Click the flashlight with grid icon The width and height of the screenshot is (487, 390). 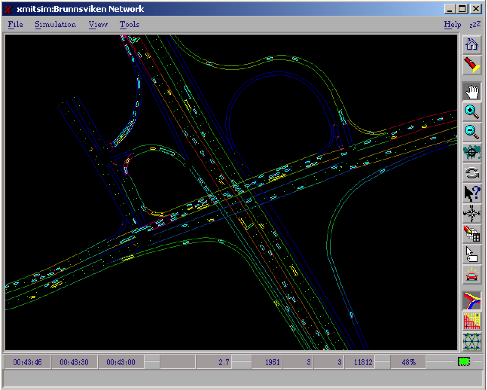[x=472, y=234]
